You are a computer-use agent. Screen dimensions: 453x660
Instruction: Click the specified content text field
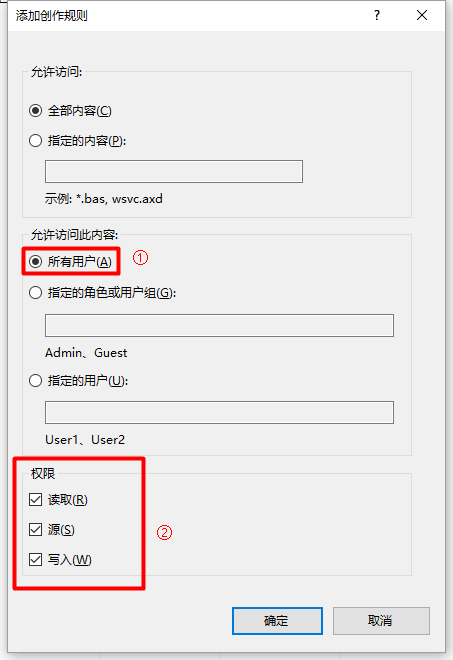point(174,171)
